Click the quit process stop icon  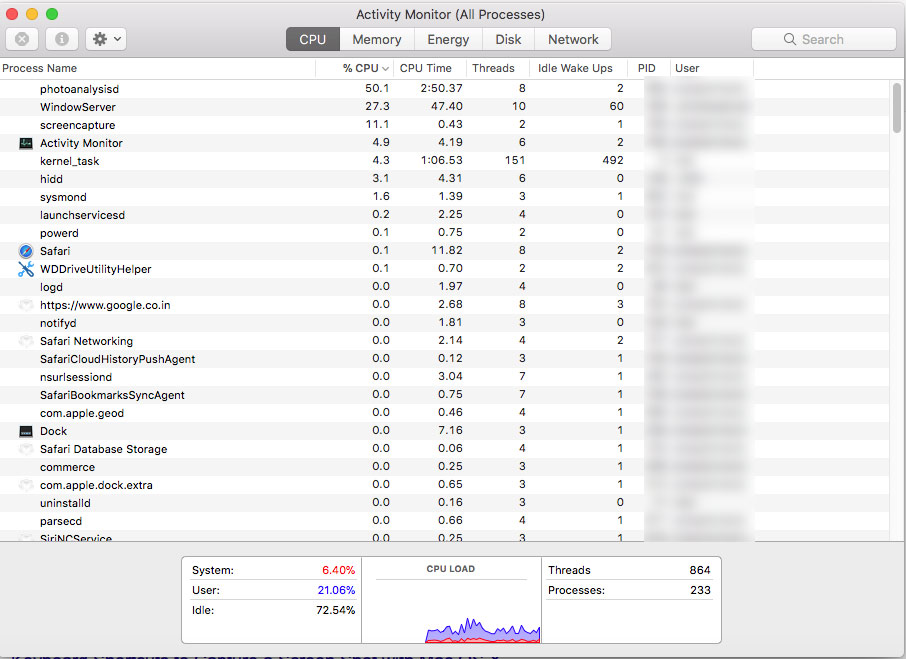pos(22,39)
